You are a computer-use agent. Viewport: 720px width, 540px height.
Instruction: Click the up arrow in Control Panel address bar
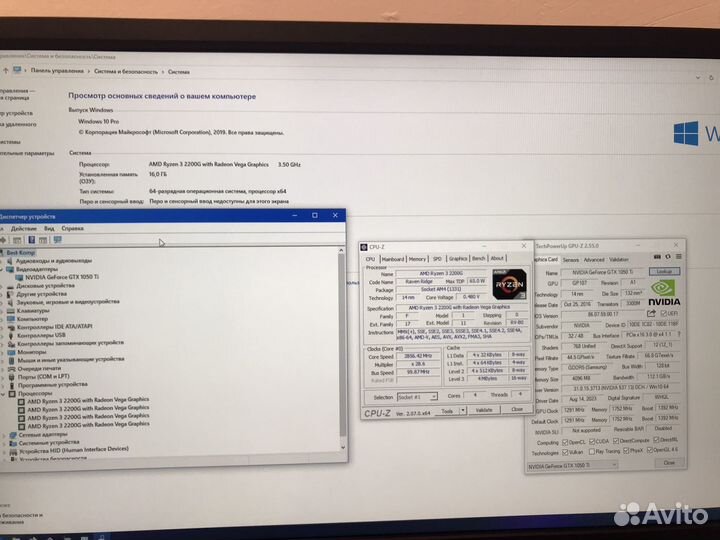pyautogui.click(x=6, y=70)
